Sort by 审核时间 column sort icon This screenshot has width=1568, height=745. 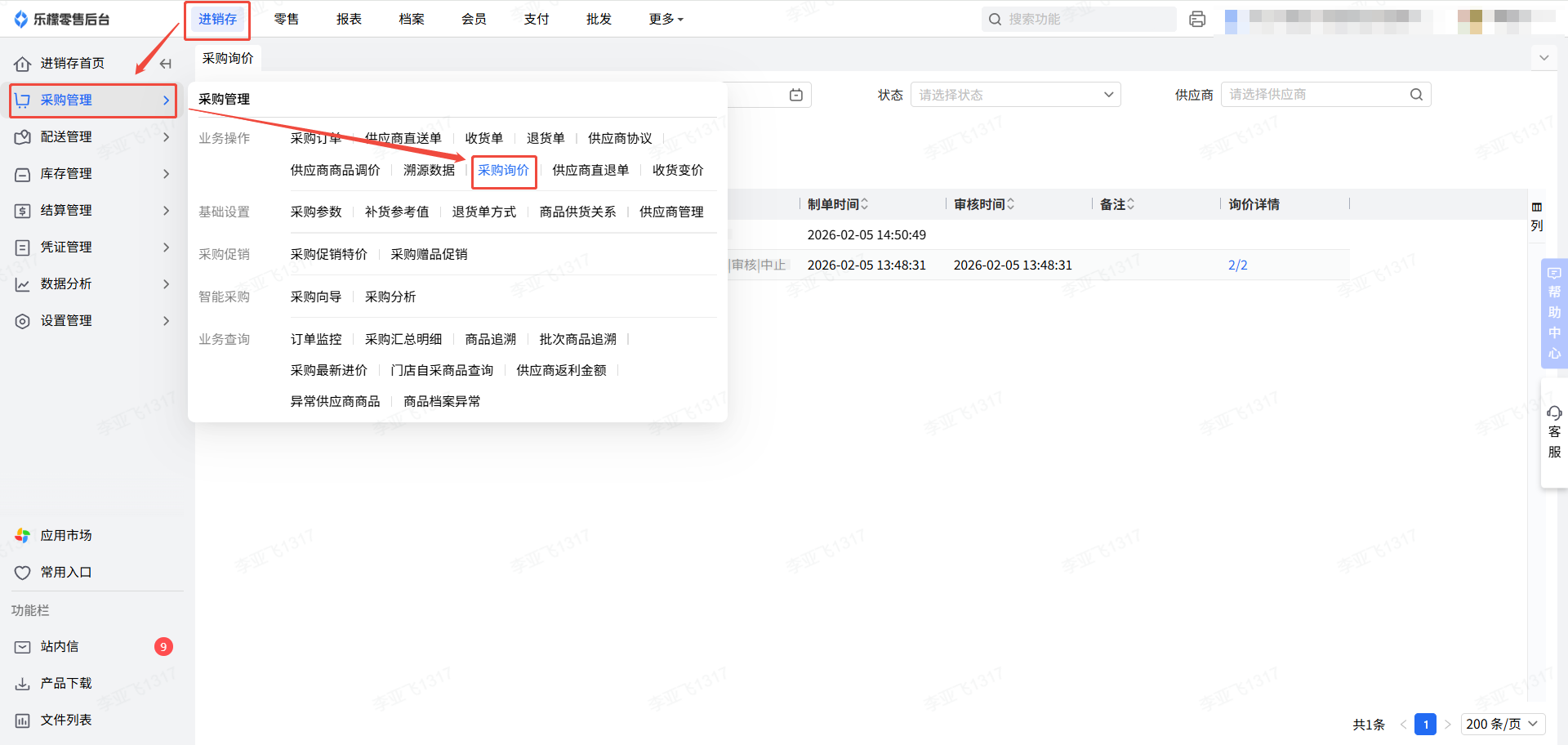(x=1011, y=204)
